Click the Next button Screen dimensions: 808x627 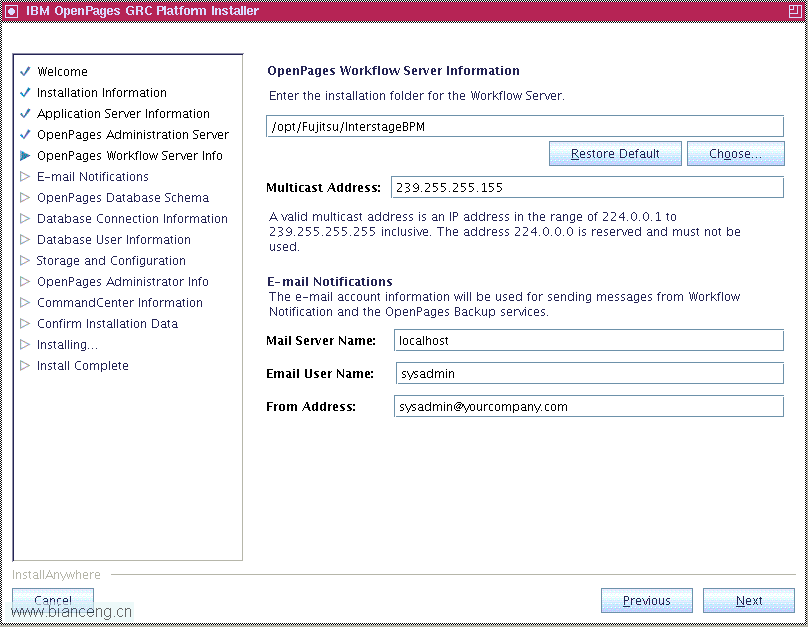749,601
